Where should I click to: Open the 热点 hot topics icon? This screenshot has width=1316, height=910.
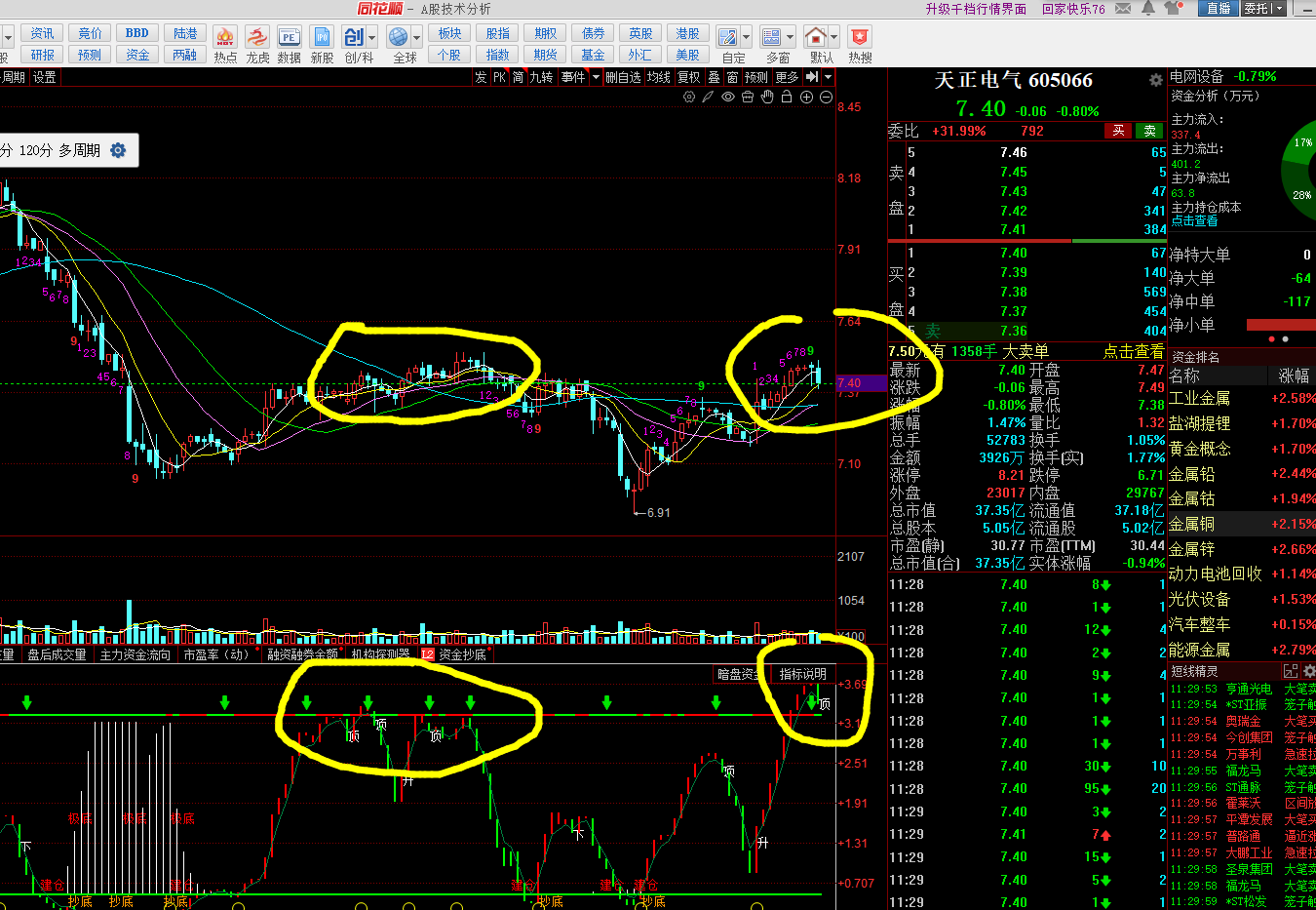point(225,38)
